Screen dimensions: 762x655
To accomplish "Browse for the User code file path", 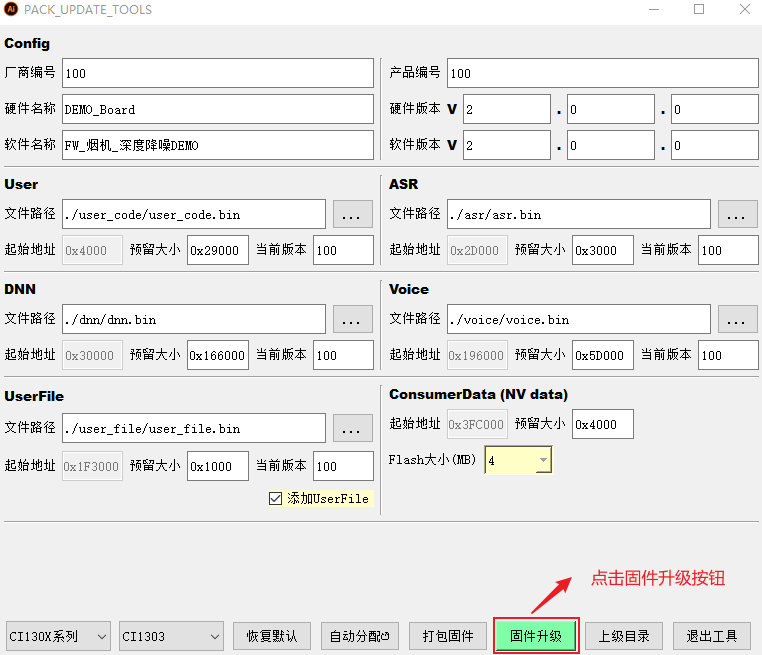I will point(352,214).
